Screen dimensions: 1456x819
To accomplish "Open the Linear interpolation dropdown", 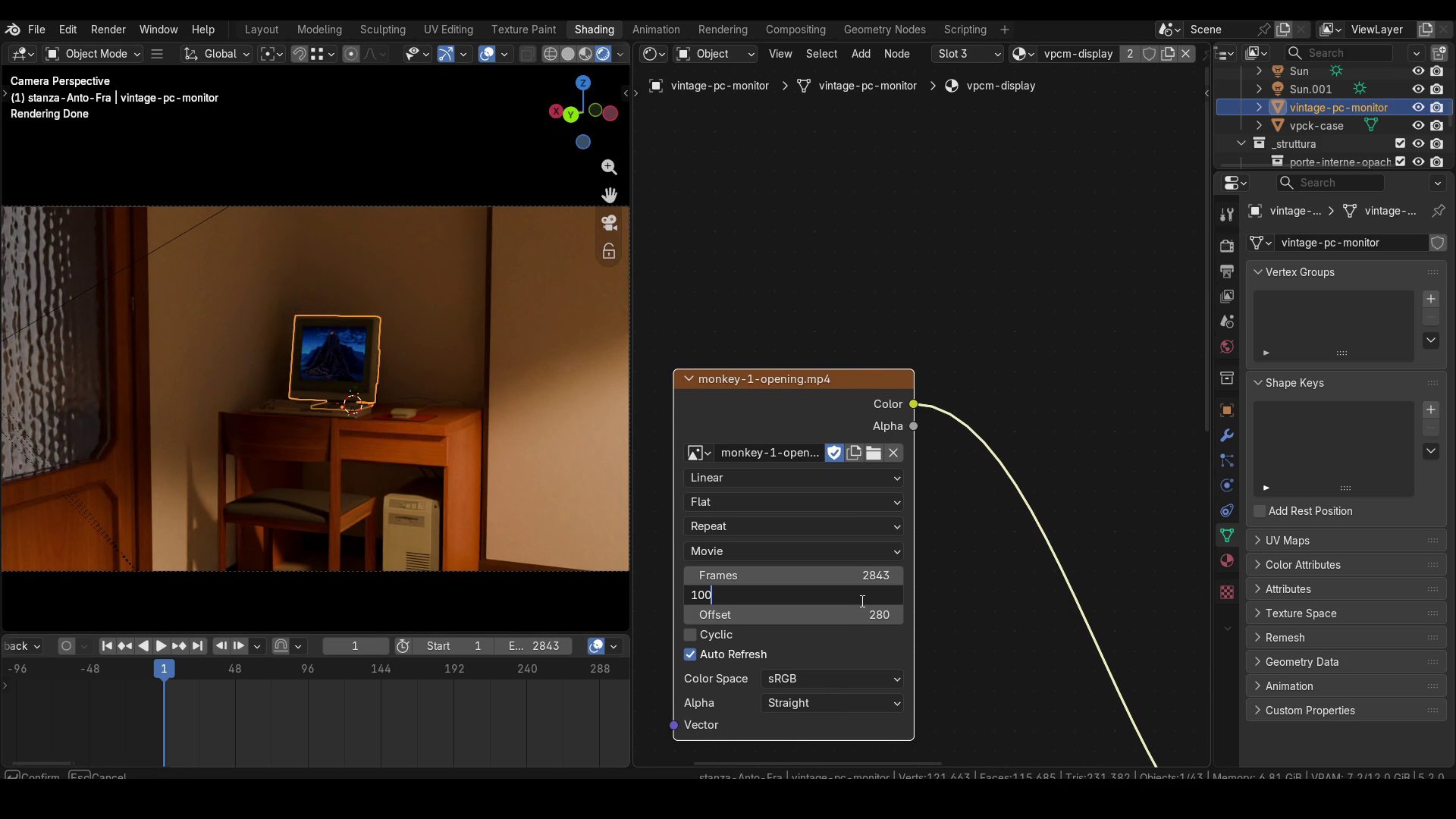I will click(793, 478).
